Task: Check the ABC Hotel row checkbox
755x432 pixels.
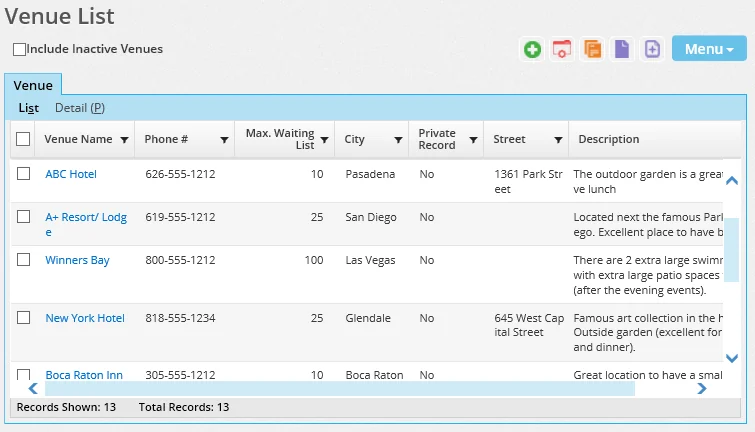Action: pyautogui.click(x=24, y=174)
